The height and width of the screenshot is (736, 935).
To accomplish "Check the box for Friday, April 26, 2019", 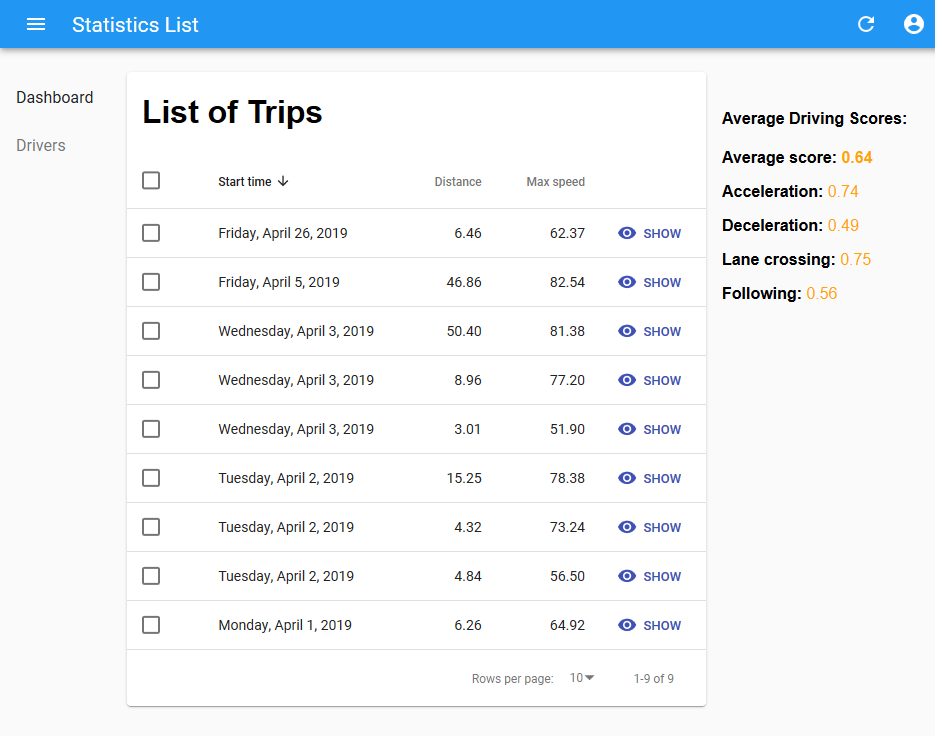I will [x=151, y=233].
